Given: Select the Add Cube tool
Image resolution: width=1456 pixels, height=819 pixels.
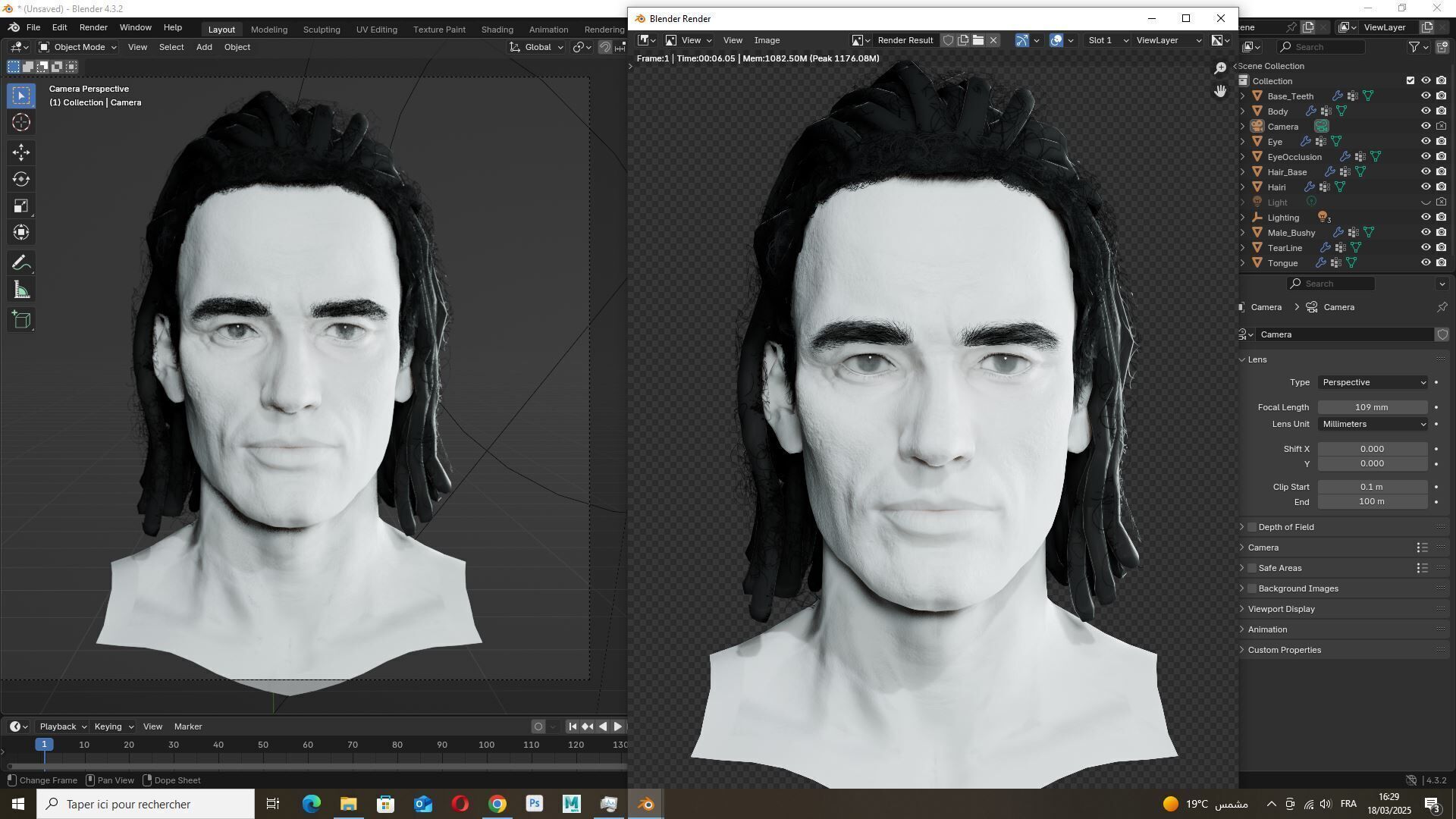Looking at the screenshot, I should tap(21, 320).
